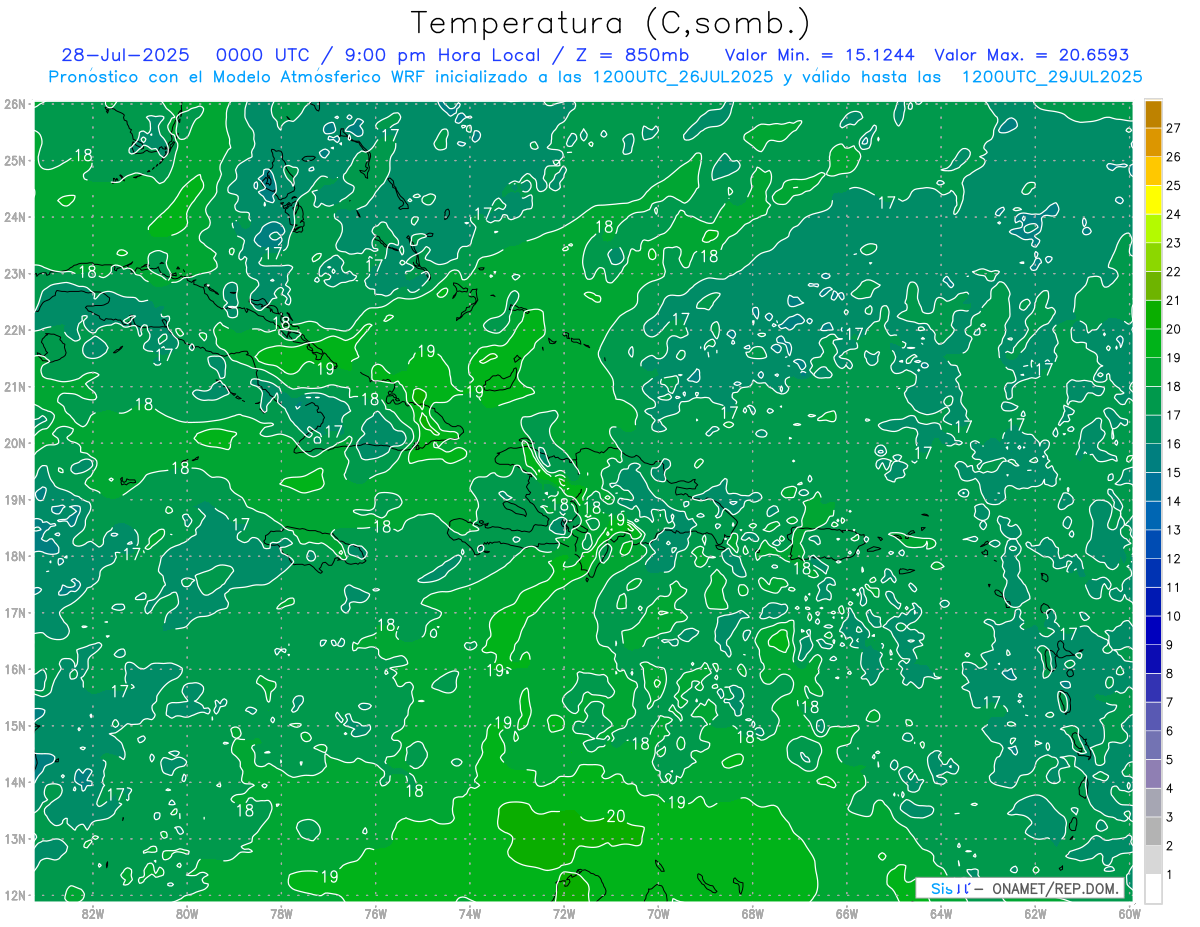Screen dimensions: 1200x927
Task: Click the '26N' latitude axis label
Action: point(14,104)
